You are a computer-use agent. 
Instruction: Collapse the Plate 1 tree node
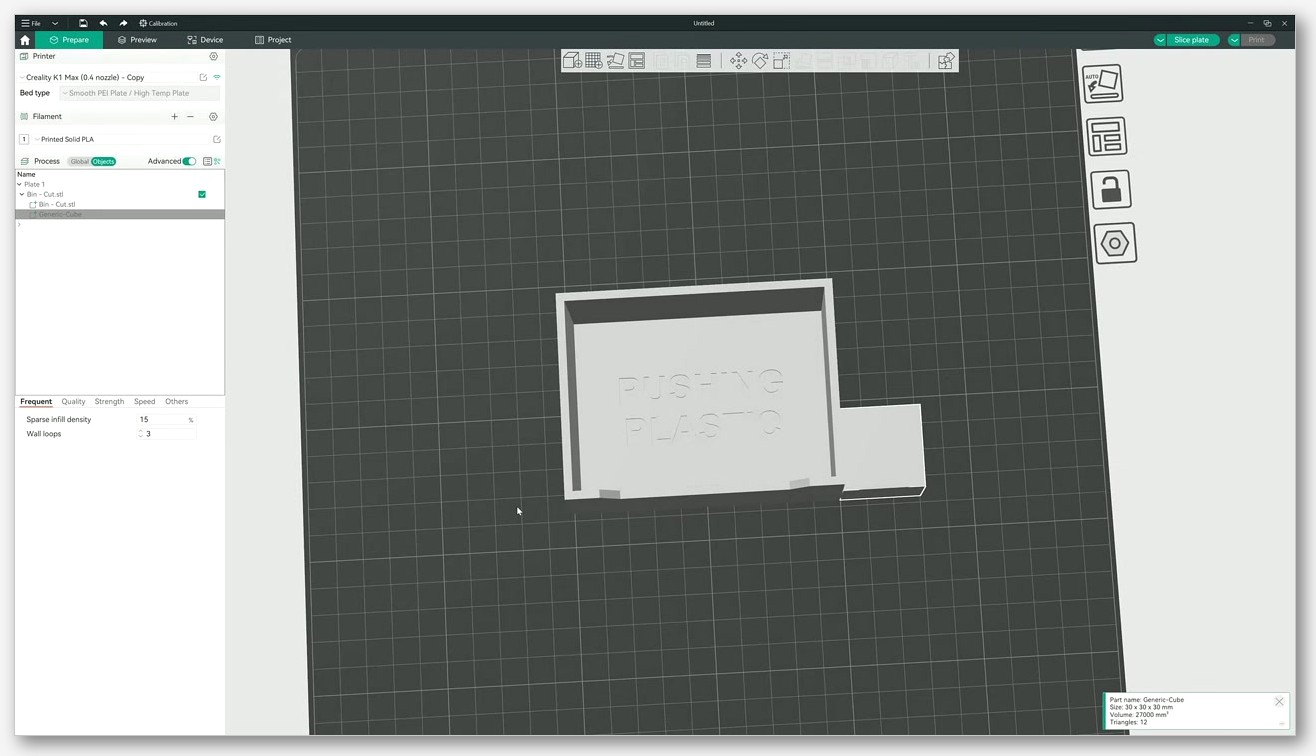[19, 184]
